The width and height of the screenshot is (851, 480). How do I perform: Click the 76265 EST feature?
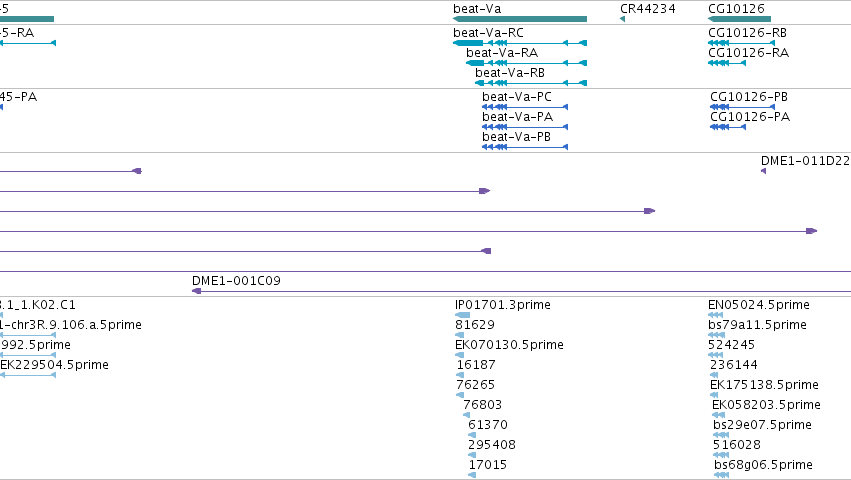(x=460, y=395)
